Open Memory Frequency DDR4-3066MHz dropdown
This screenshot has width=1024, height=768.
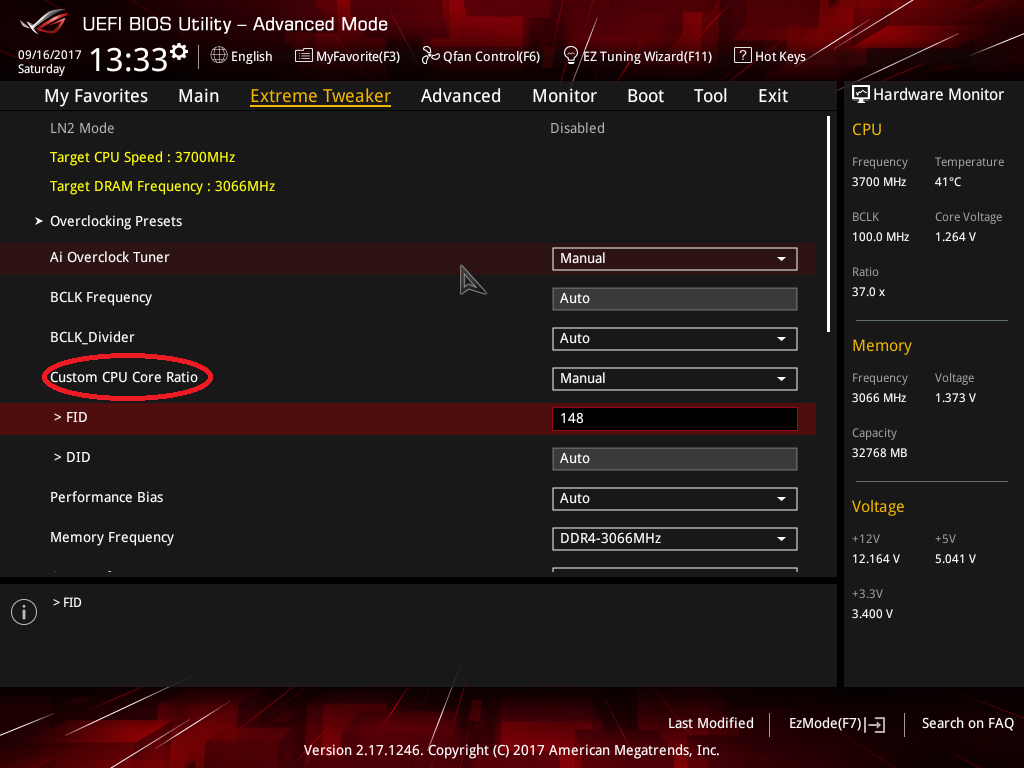[675, 539]
